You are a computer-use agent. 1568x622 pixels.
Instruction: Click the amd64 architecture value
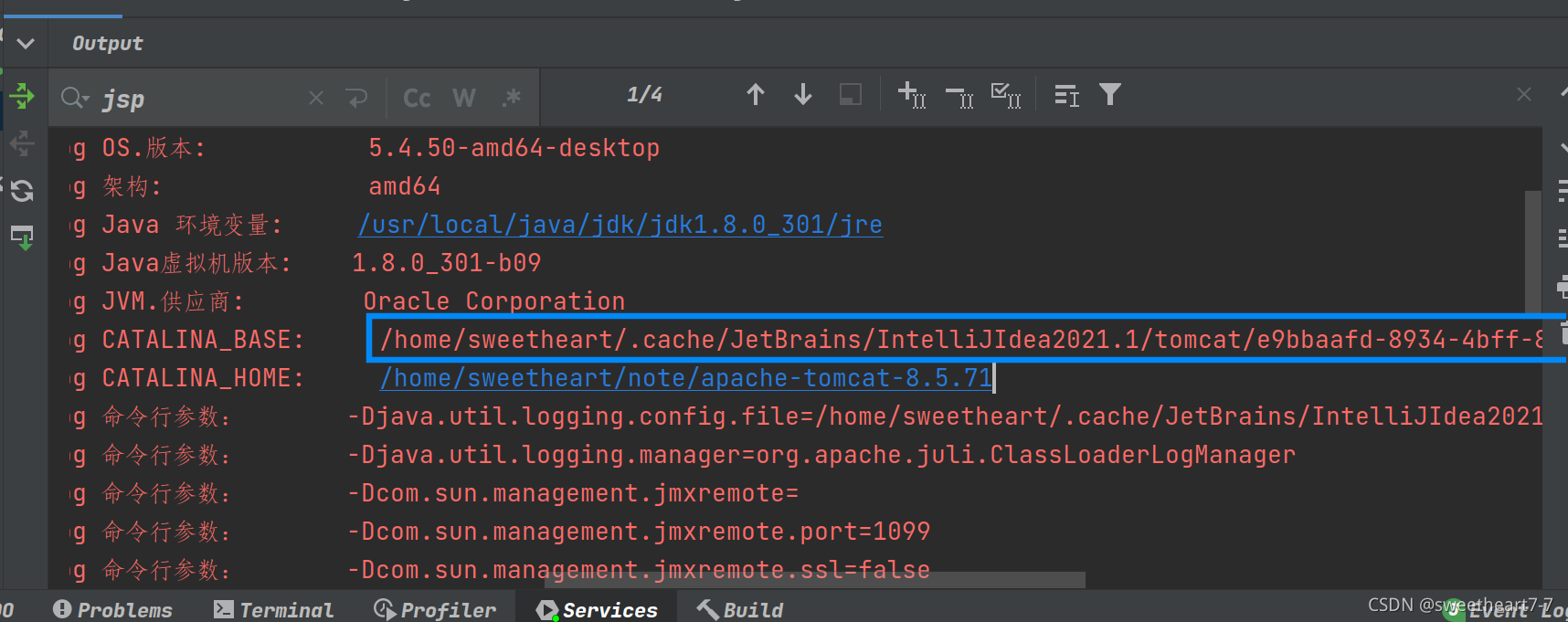point(405,186)
